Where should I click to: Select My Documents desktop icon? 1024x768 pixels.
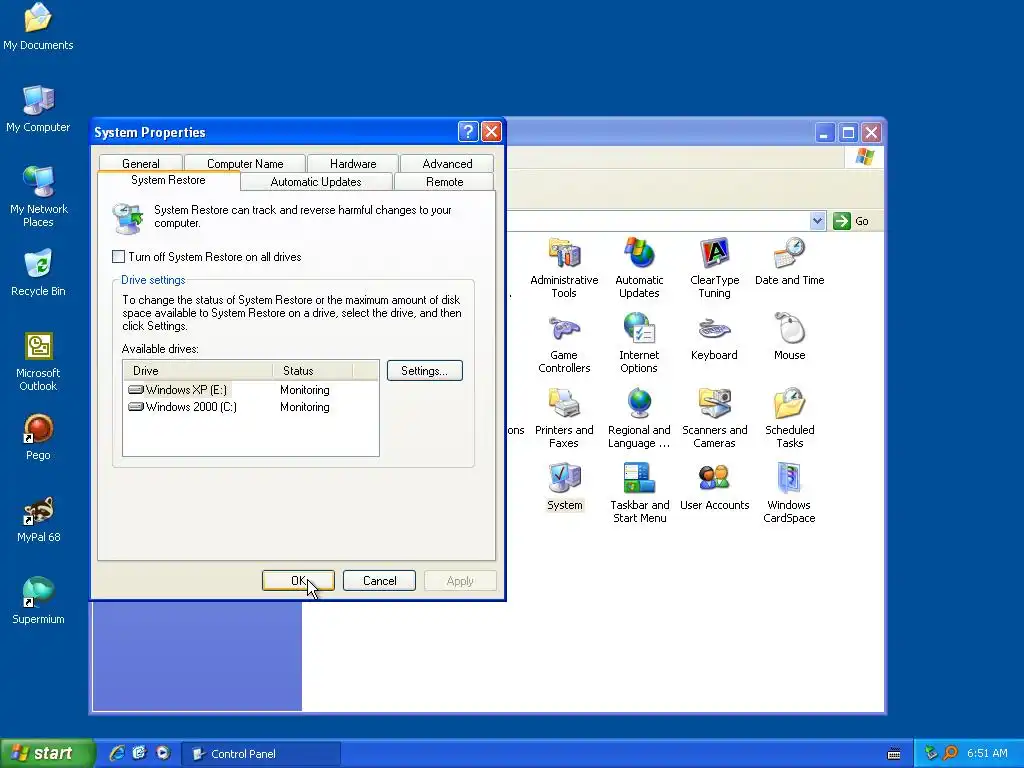point(38,27)
